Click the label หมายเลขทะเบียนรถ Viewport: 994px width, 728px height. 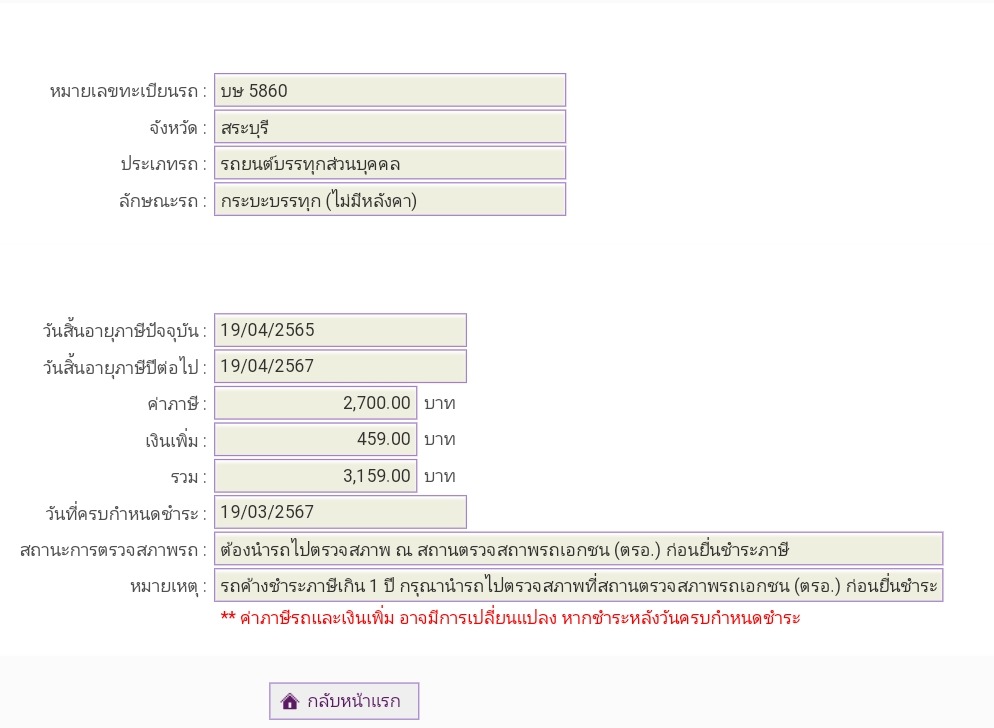click(129, 91)
